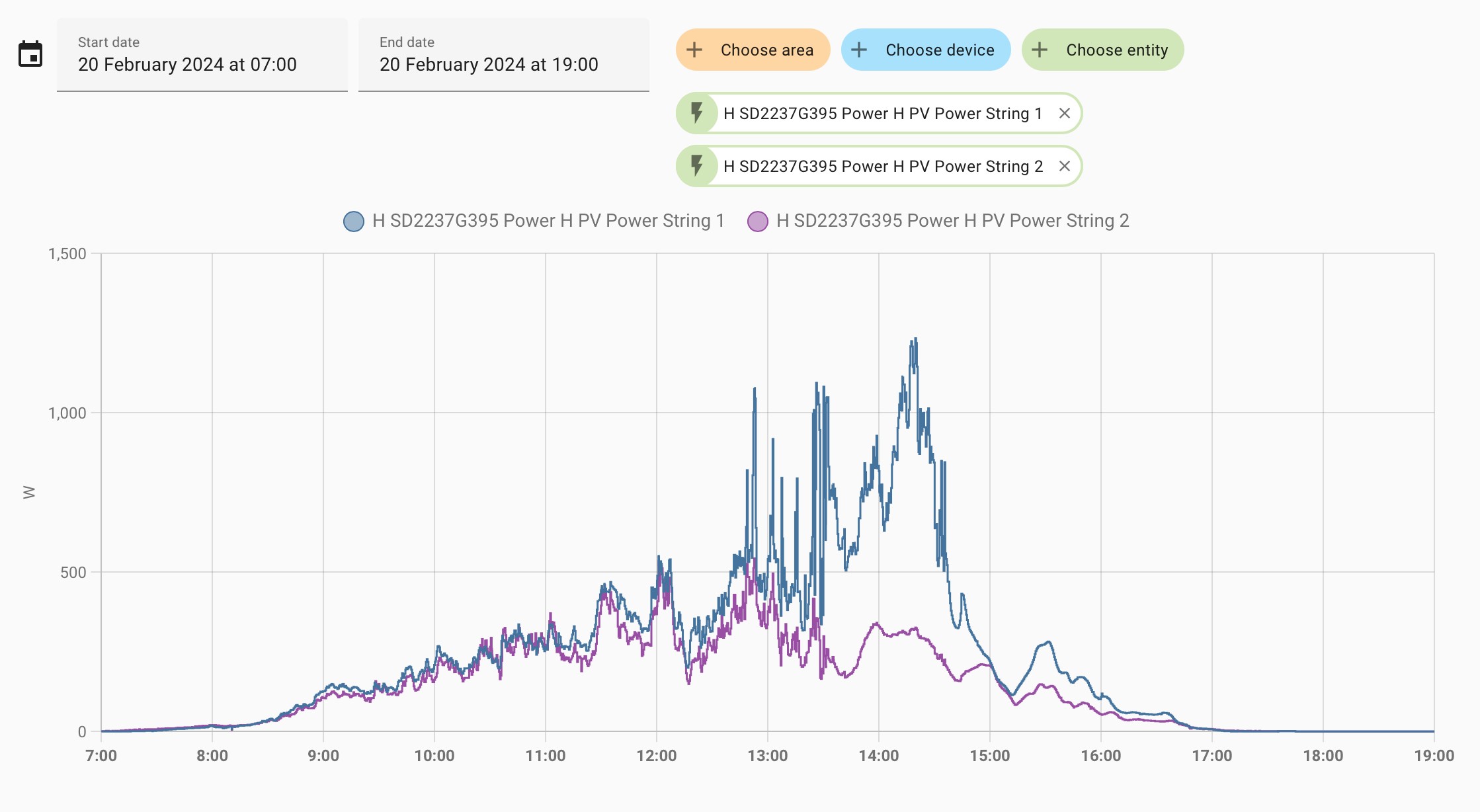Screen dimensions: 1480x812
Task: Click the Start date field
Action: pos(202,55)
